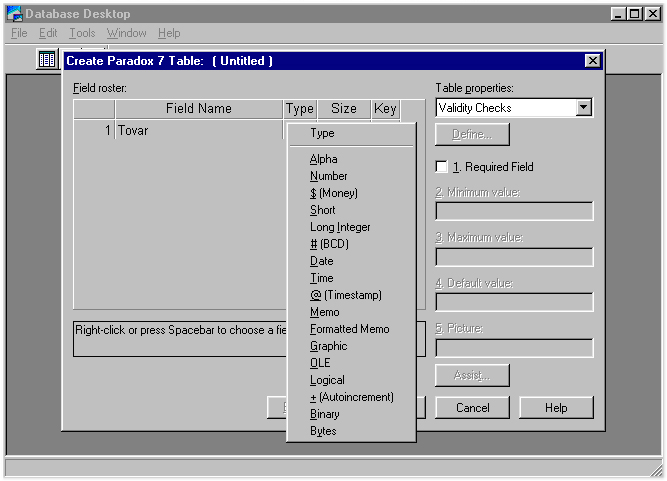Minimize the Database Desktop window
The width and height of the screenshot is (667, 481).
(x=619, y=14)
